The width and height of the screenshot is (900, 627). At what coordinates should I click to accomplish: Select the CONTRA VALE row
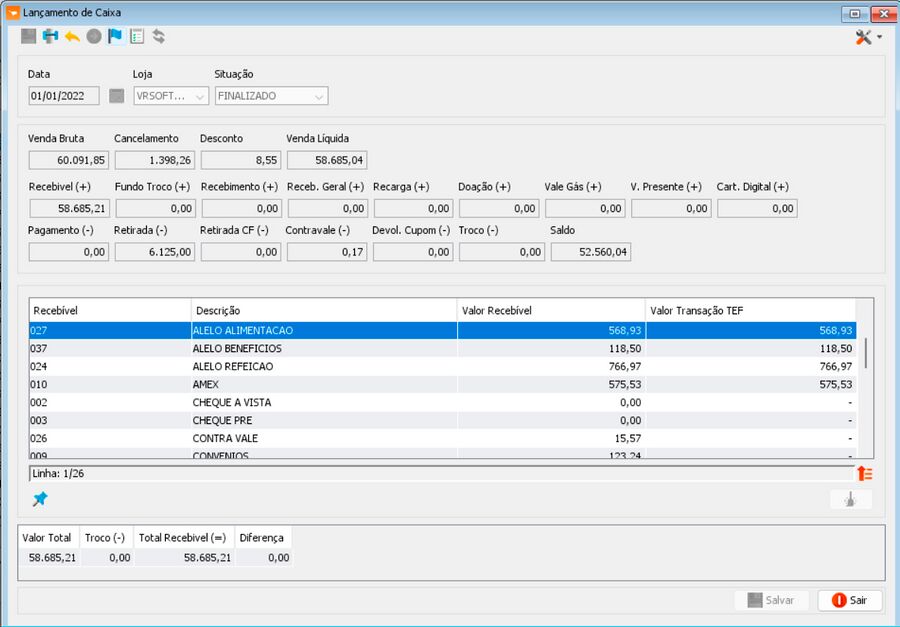[443, 438]
